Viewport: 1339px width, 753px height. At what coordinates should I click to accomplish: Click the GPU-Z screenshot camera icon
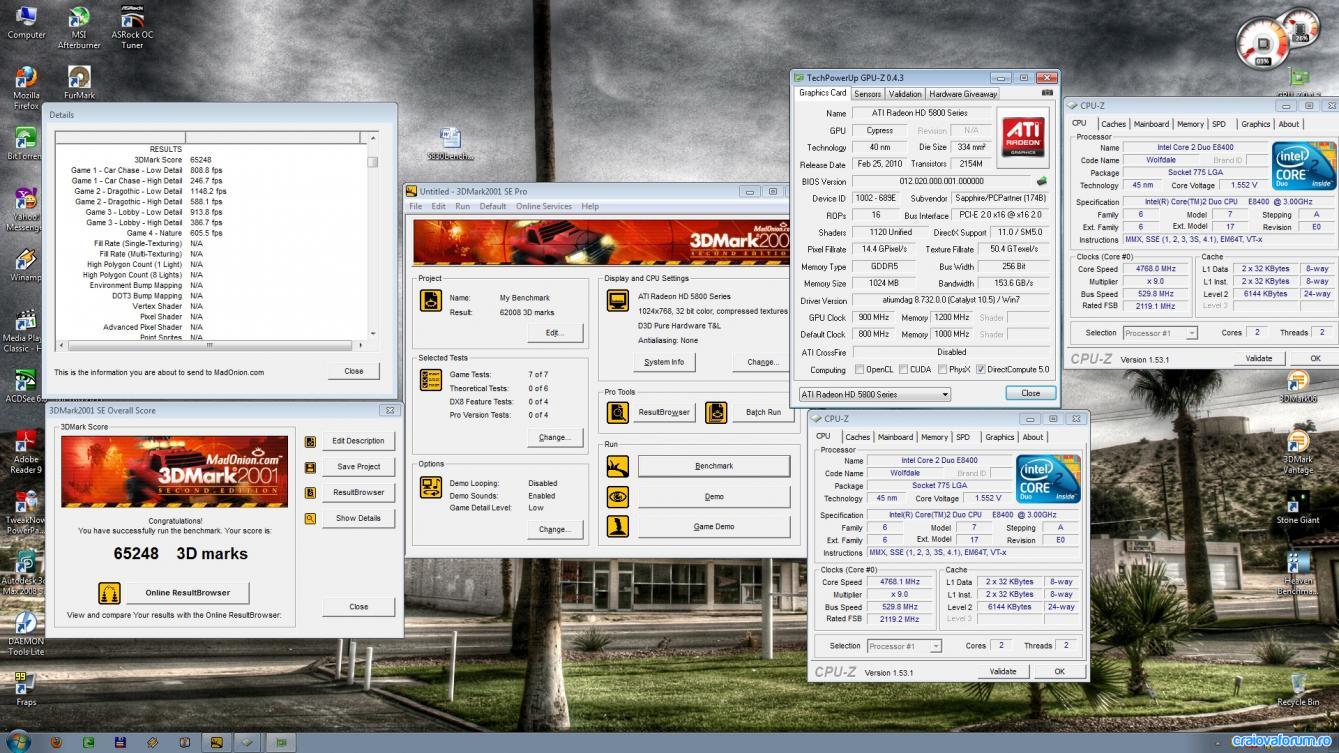coord(1047,93)
